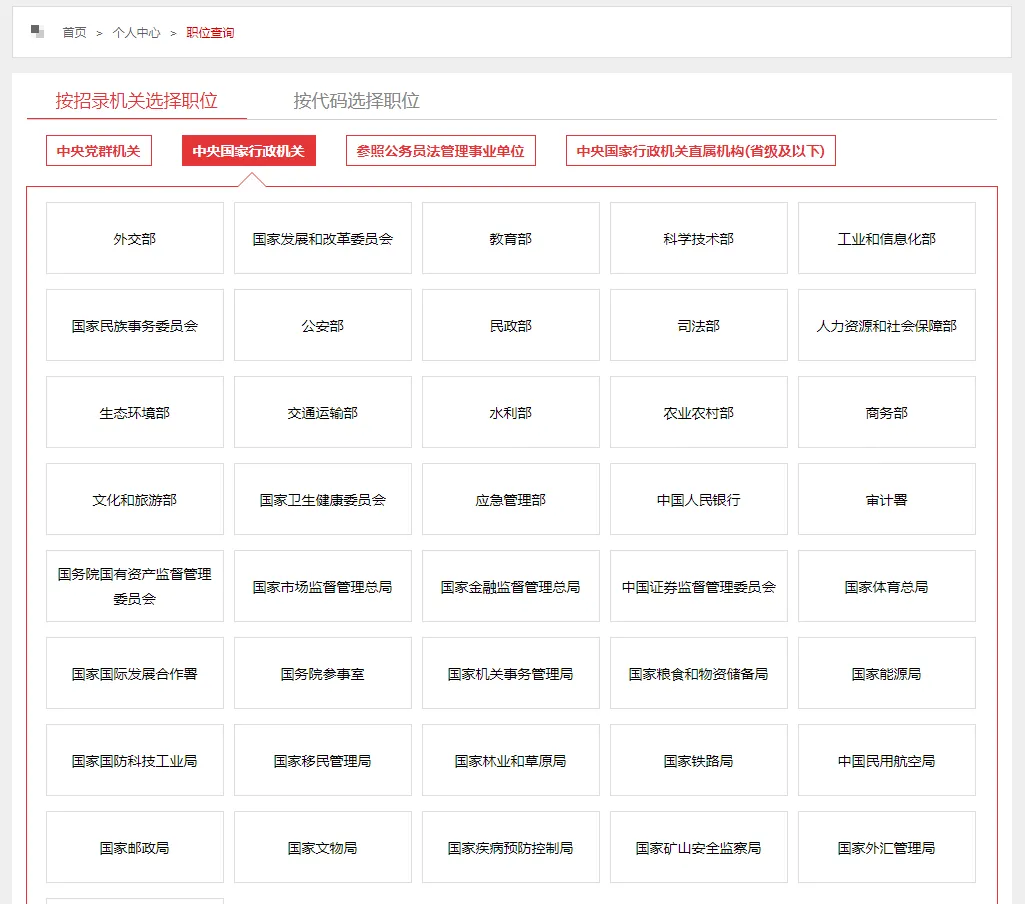The width and height of the screenshot is (1025, 904).
Task: Choose 公安部
Action: click(323, 326)
